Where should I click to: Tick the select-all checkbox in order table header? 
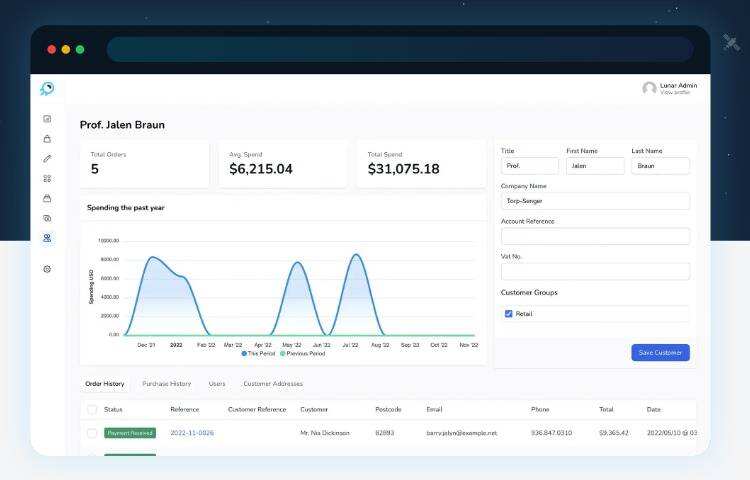(92, 409)
